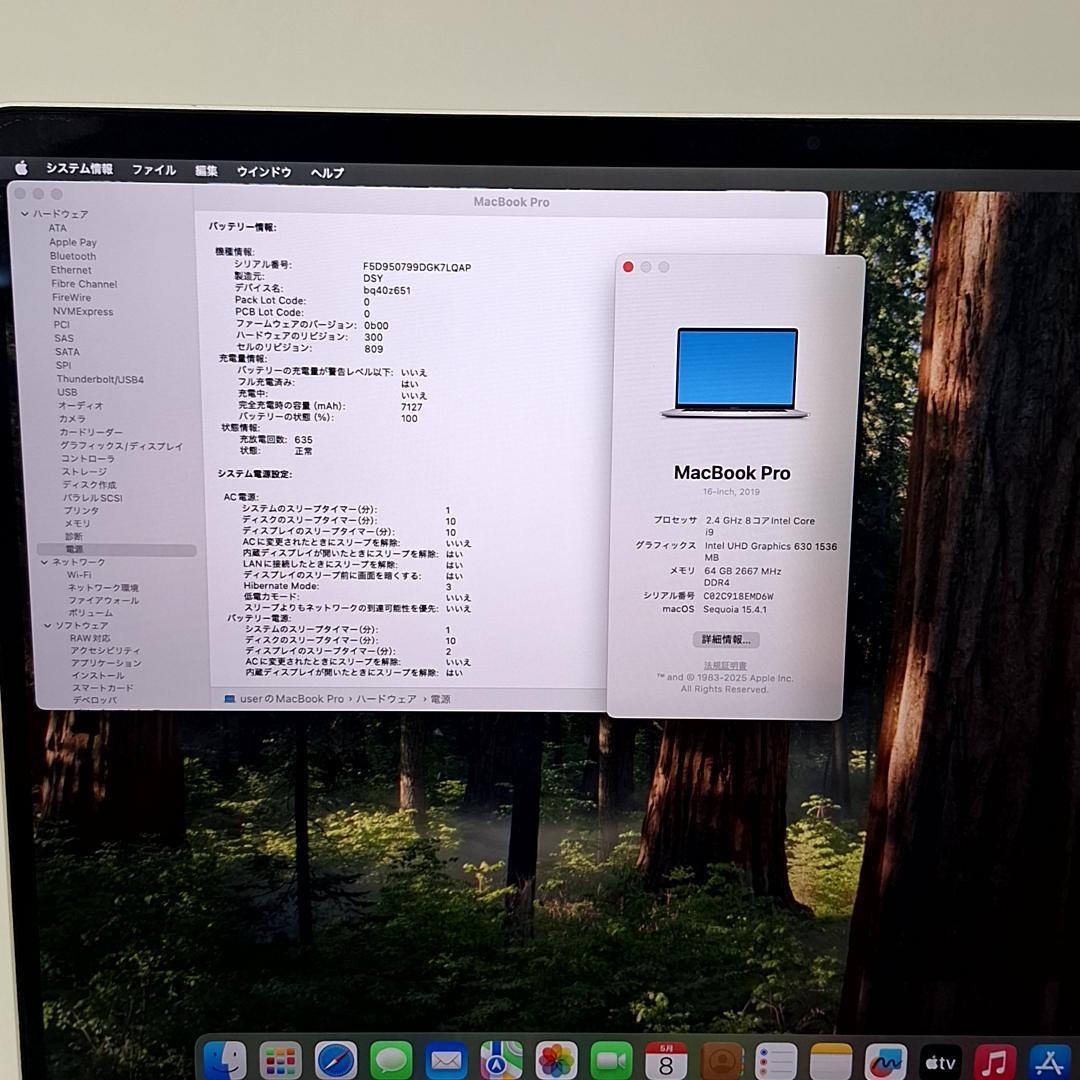Open the ヘルプ menu
Screen dimensions: 1080x1080
(327, 172)
